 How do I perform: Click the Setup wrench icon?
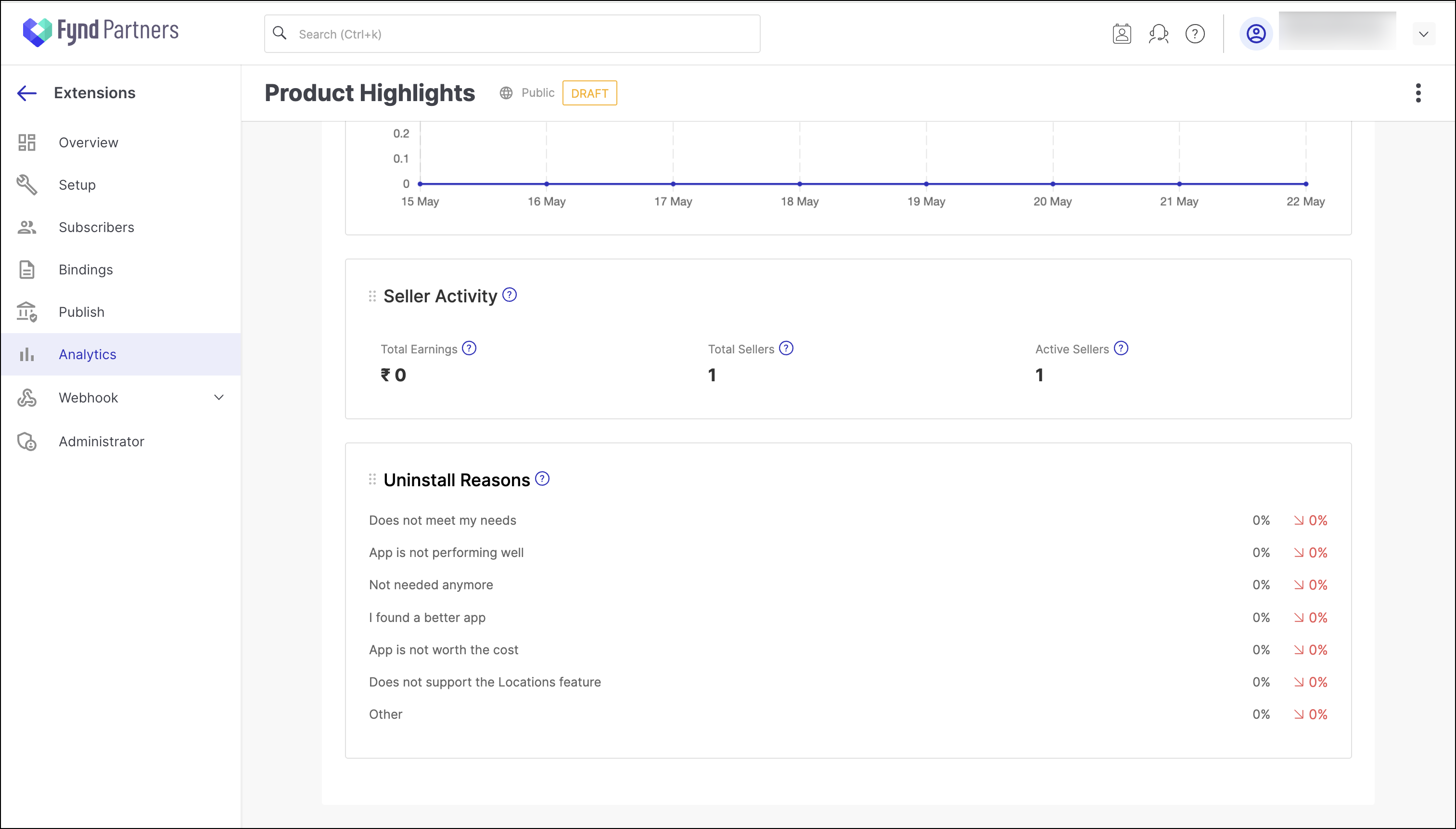27,184
